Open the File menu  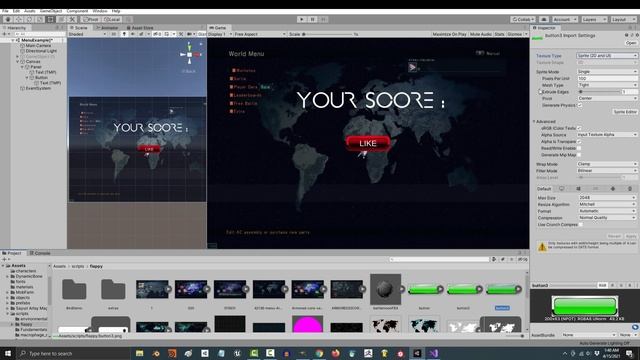5,11
